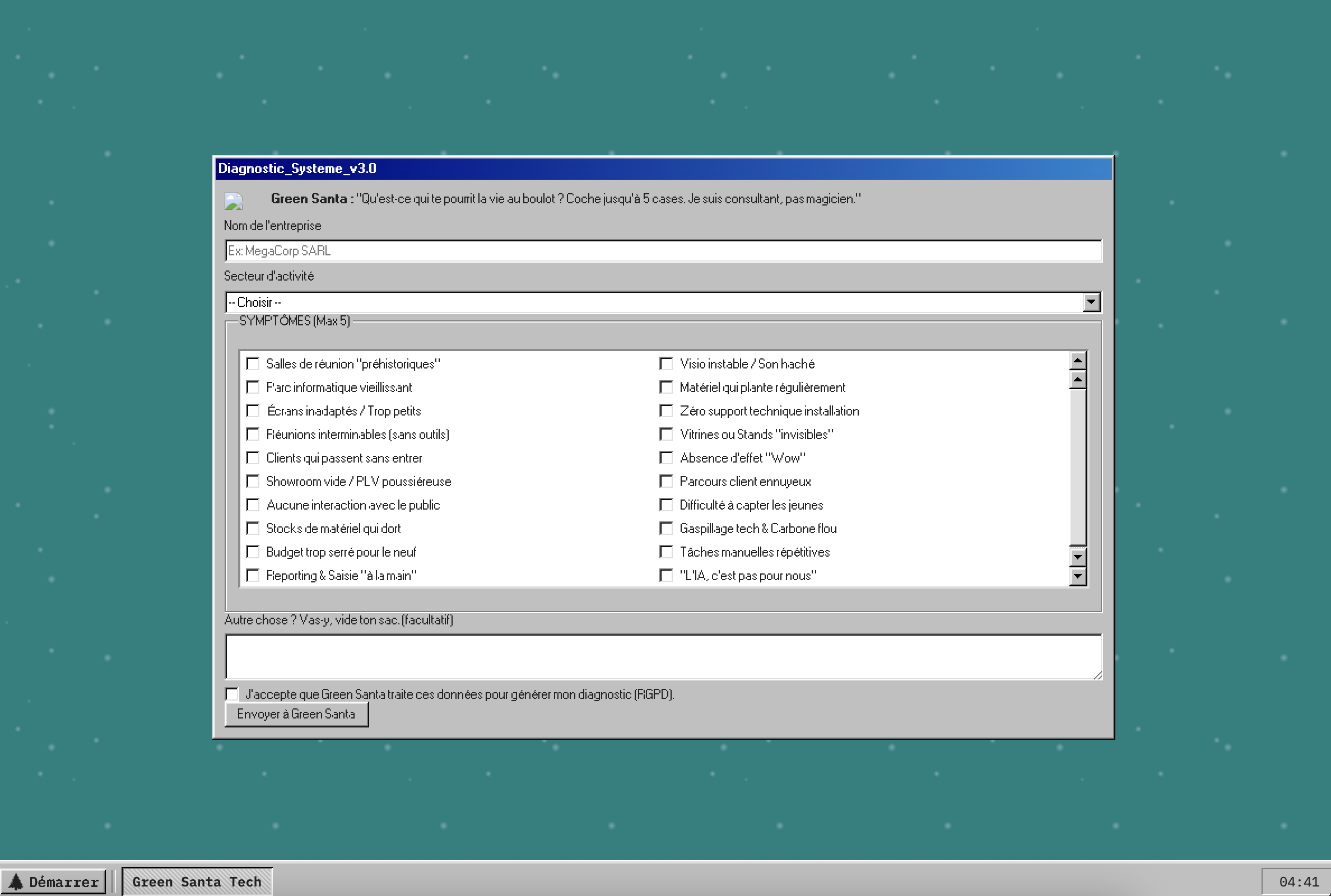Click the scrollbar top up arrow

coord(1077,360)
